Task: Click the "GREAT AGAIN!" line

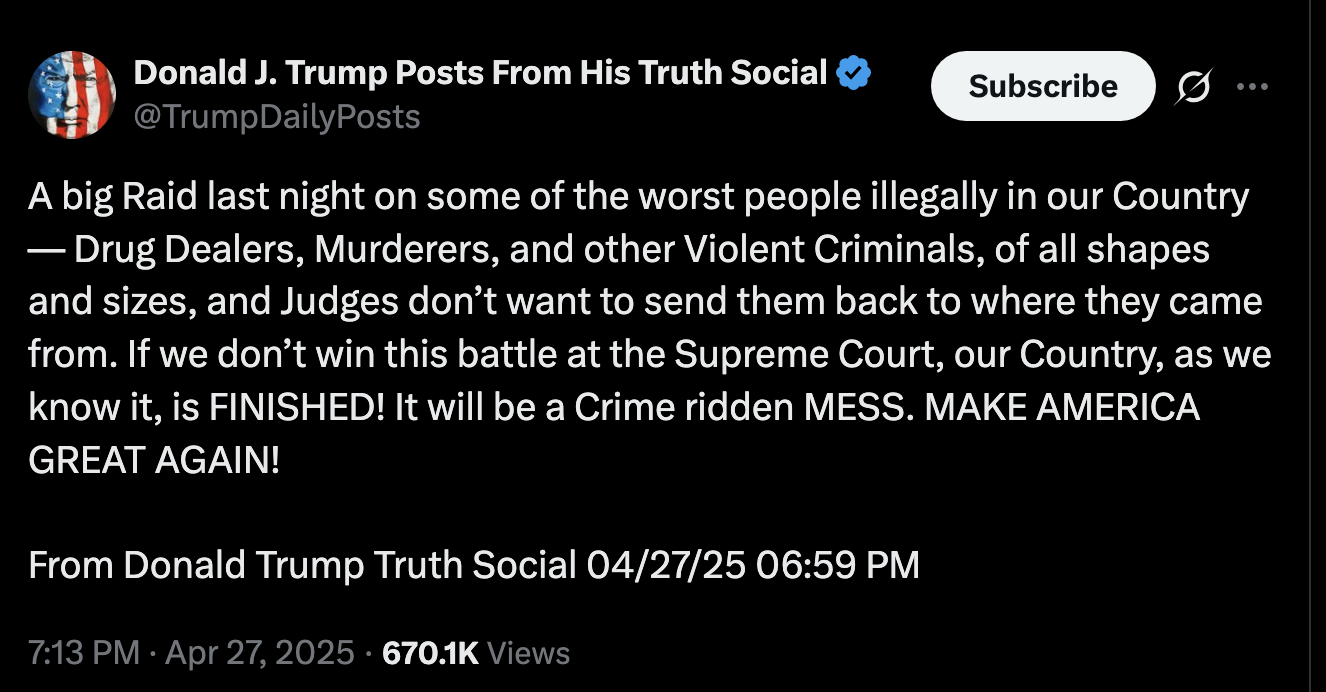Action: (155, 459)
